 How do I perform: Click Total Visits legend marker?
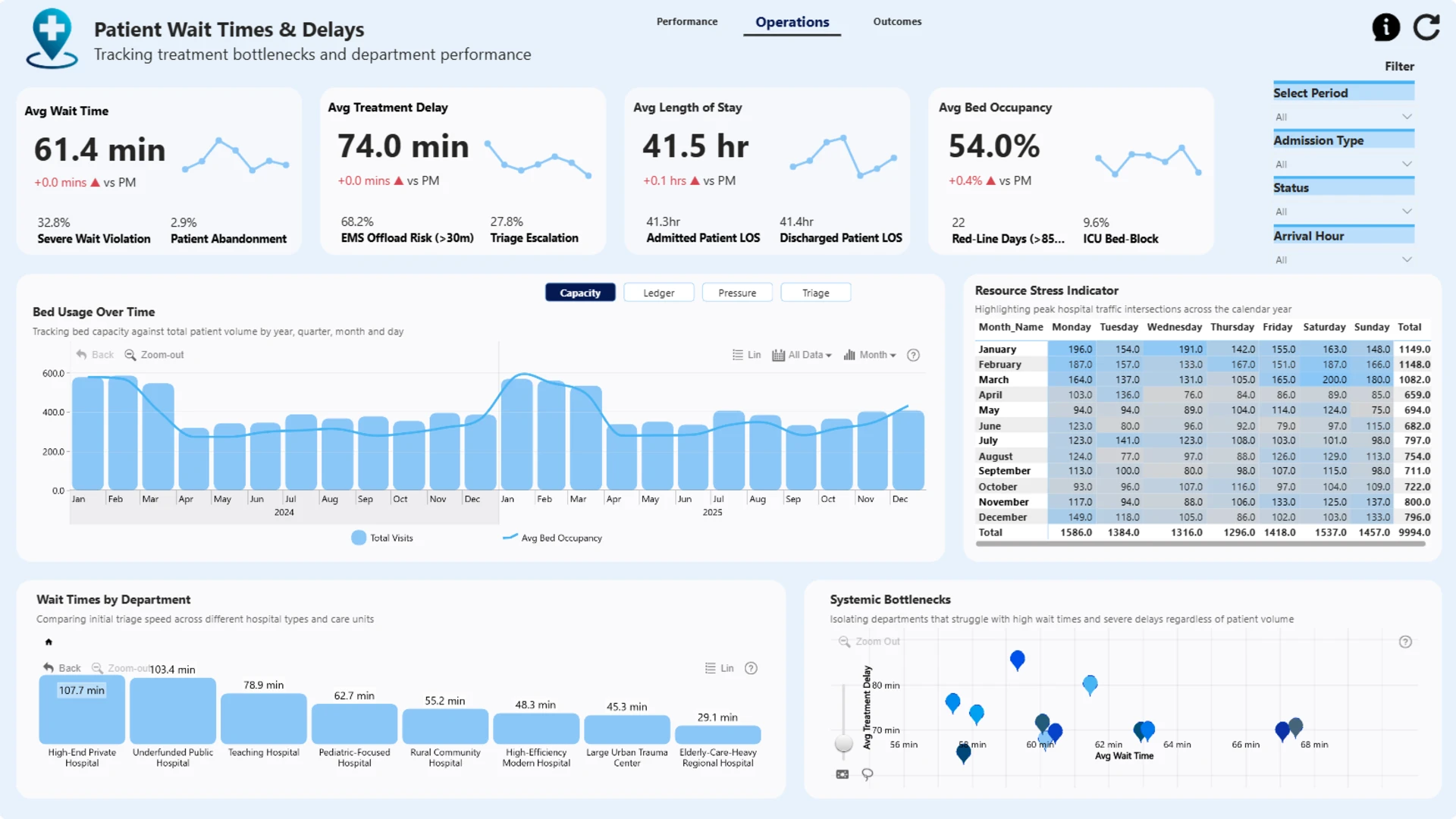359,538
